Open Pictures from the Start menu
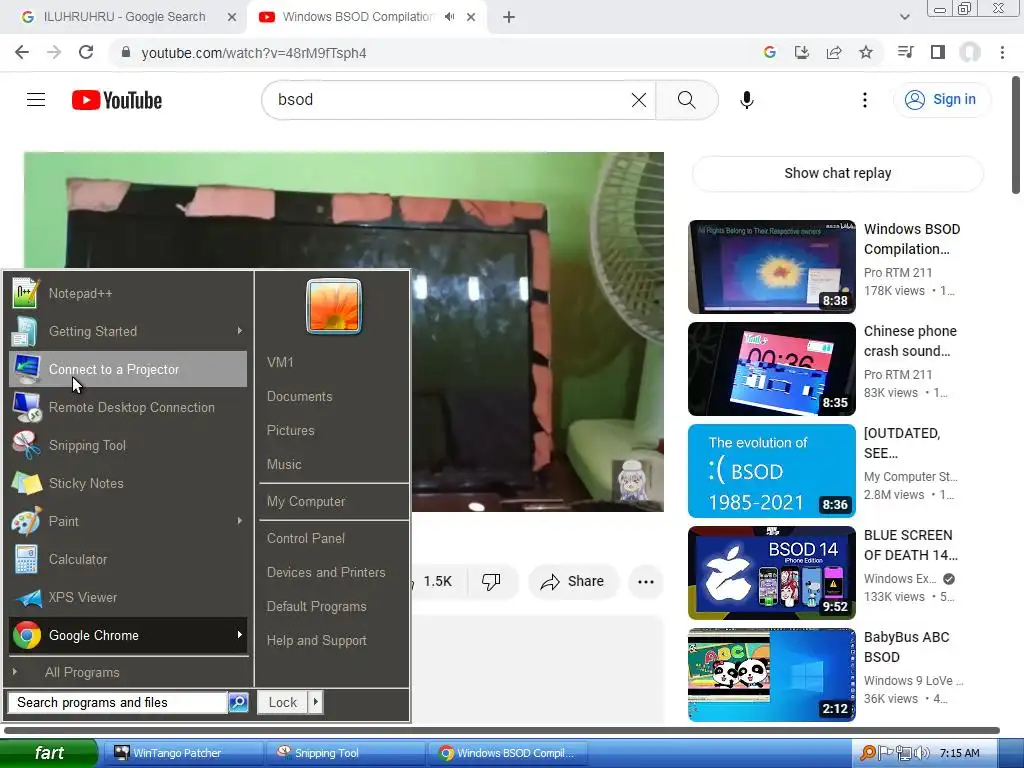Image resolution: width=1024 pixels, height=768 pixels. tap(291, 430)
